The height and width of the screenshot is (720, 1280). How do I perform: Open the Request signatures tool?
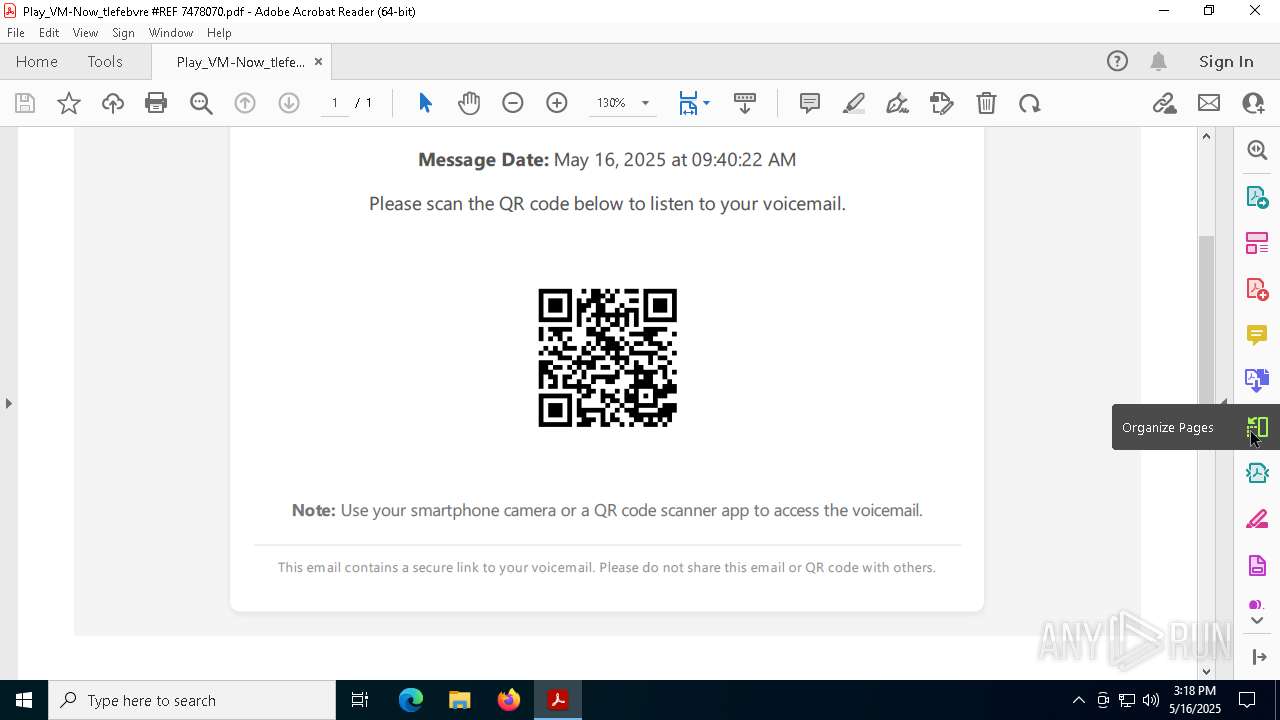942,103
